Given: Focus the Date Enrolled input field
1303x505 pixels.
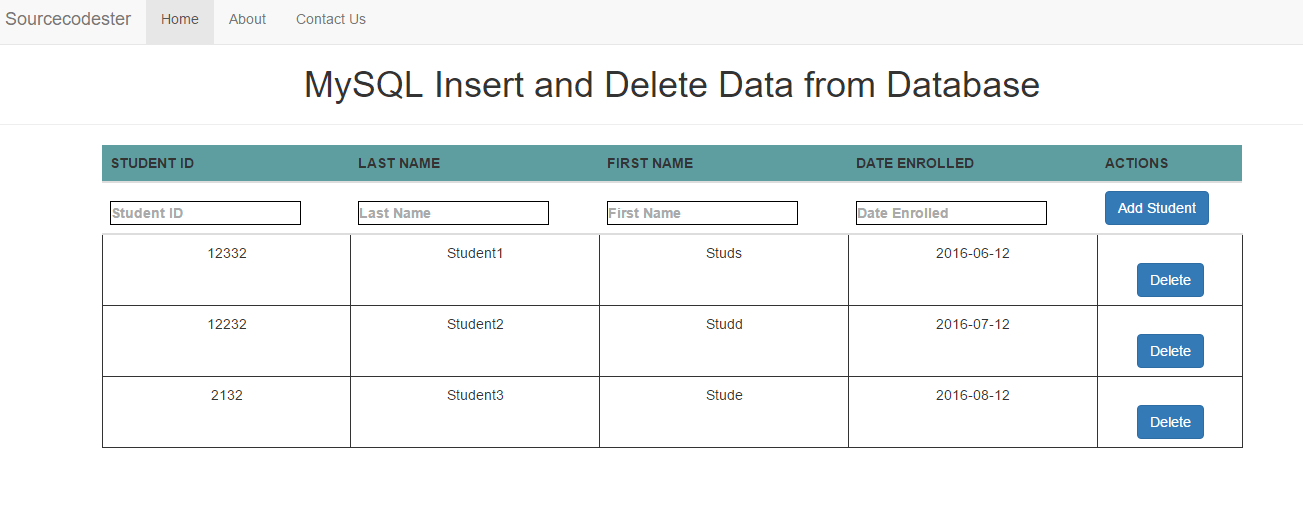Looking at the screenshot, I should (951, 213).
